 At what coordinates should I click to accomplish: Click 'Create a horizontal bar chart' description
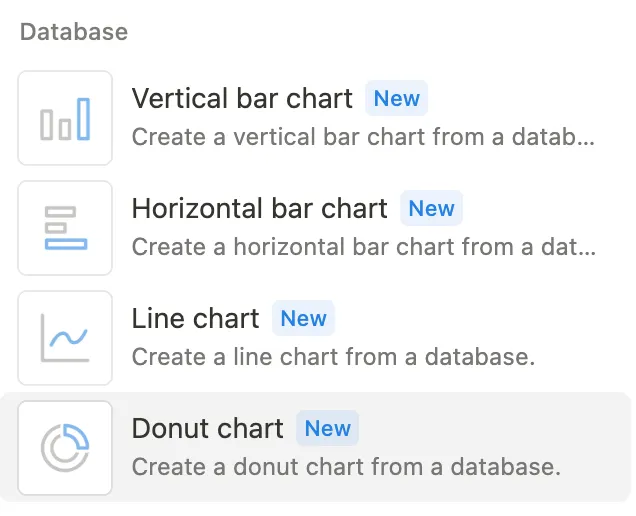pyautogui.click(x=363, y=246)
